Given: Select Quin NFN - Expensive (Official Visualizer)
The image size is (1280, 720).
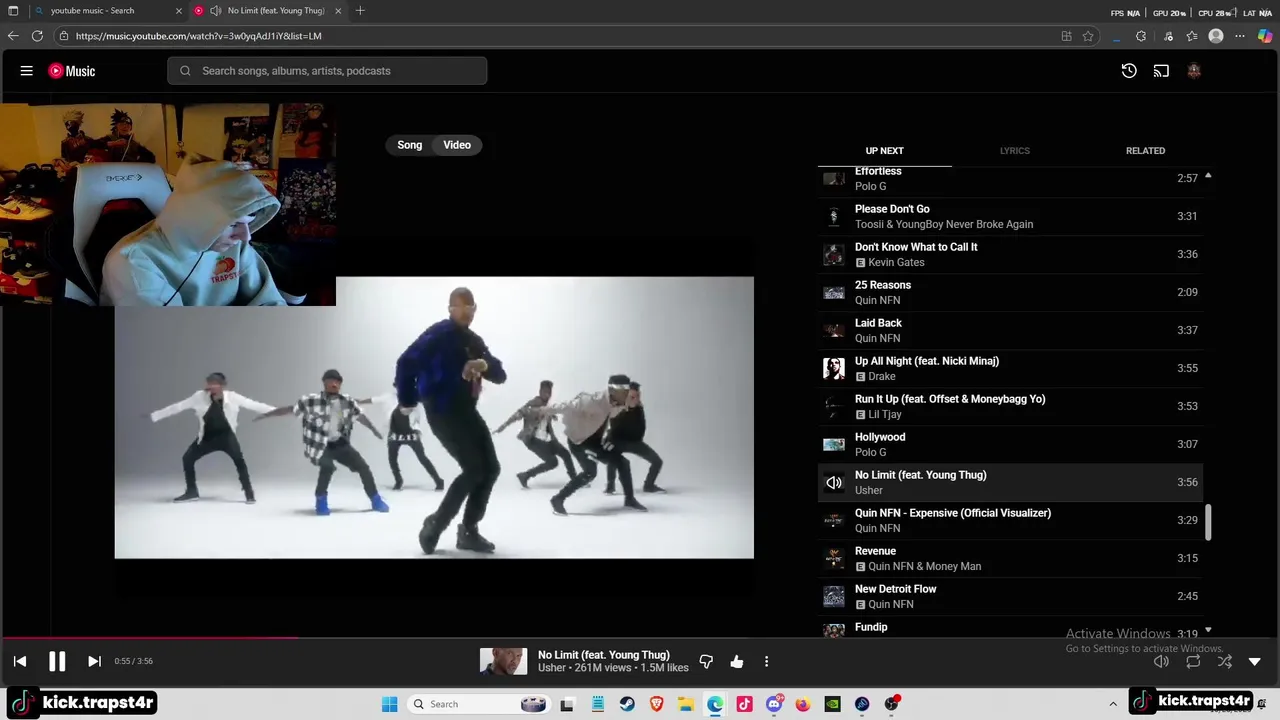Looking at the screenshot, I should click(x=1010, y=520).
